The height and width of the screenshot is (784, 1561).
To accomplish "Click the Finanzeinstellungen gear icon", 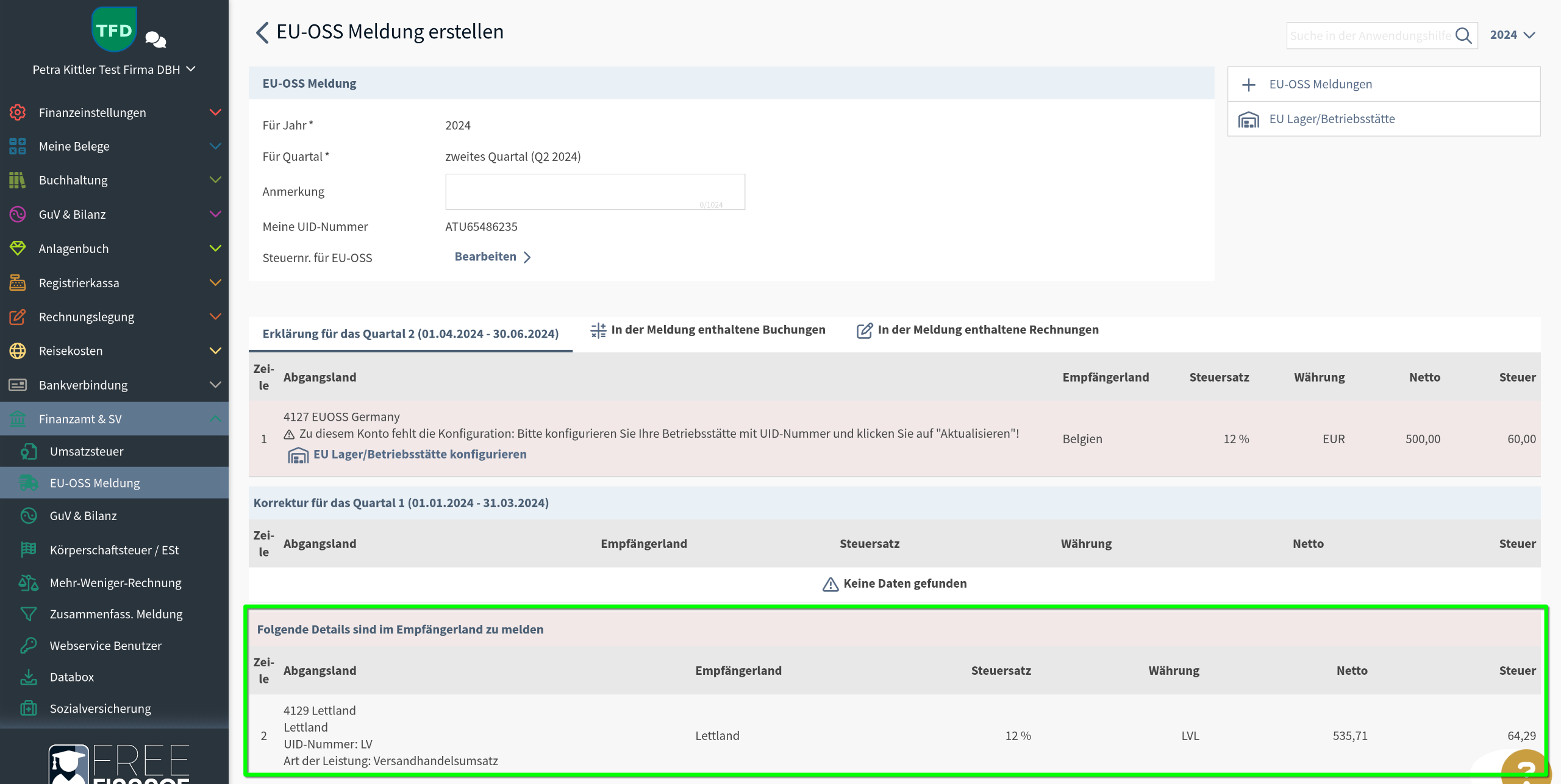I will tap(18, 113).
